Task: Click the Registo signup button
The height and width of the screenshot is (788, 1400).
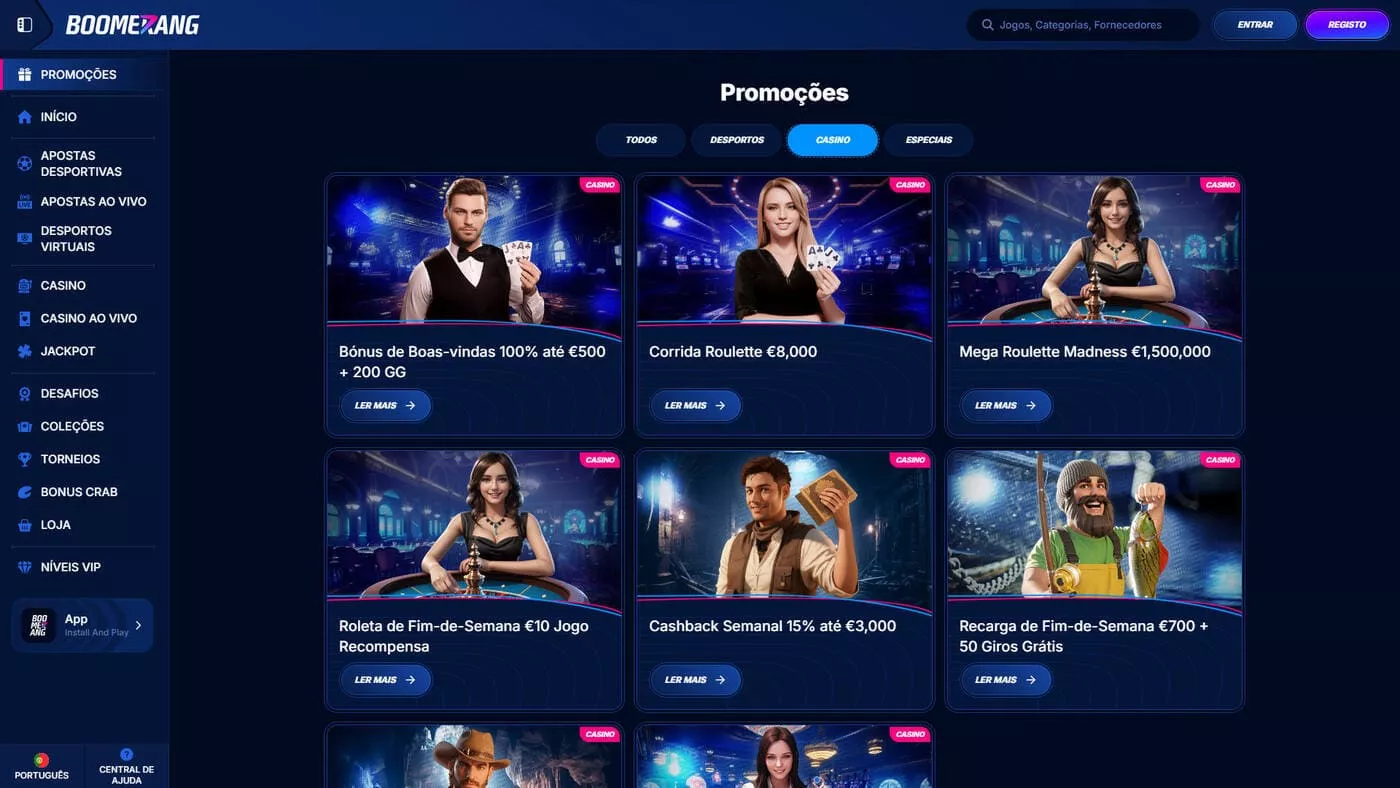Action: point(1347,25)
